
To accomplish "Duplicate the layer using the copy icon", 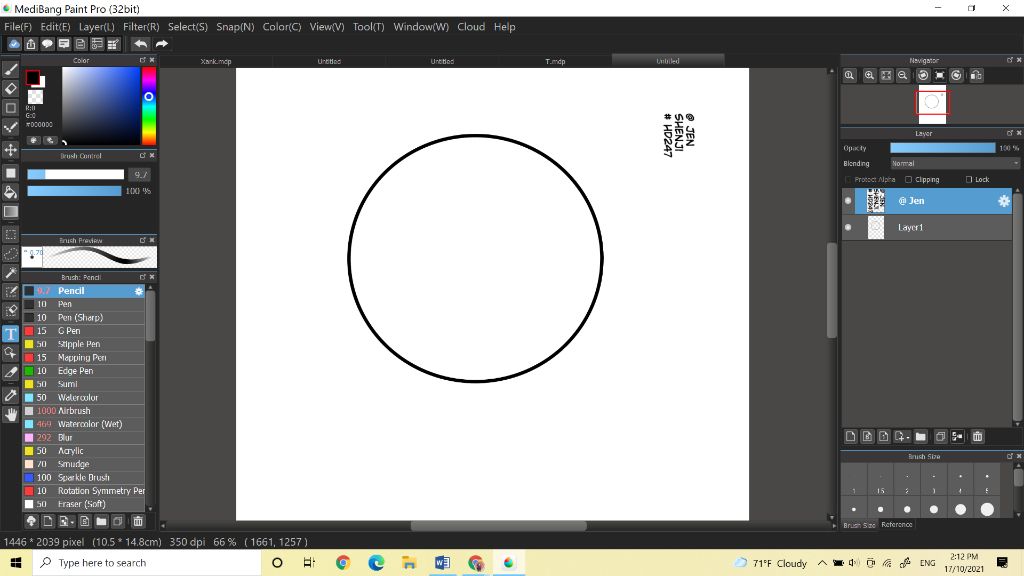I will coord(940,436).
